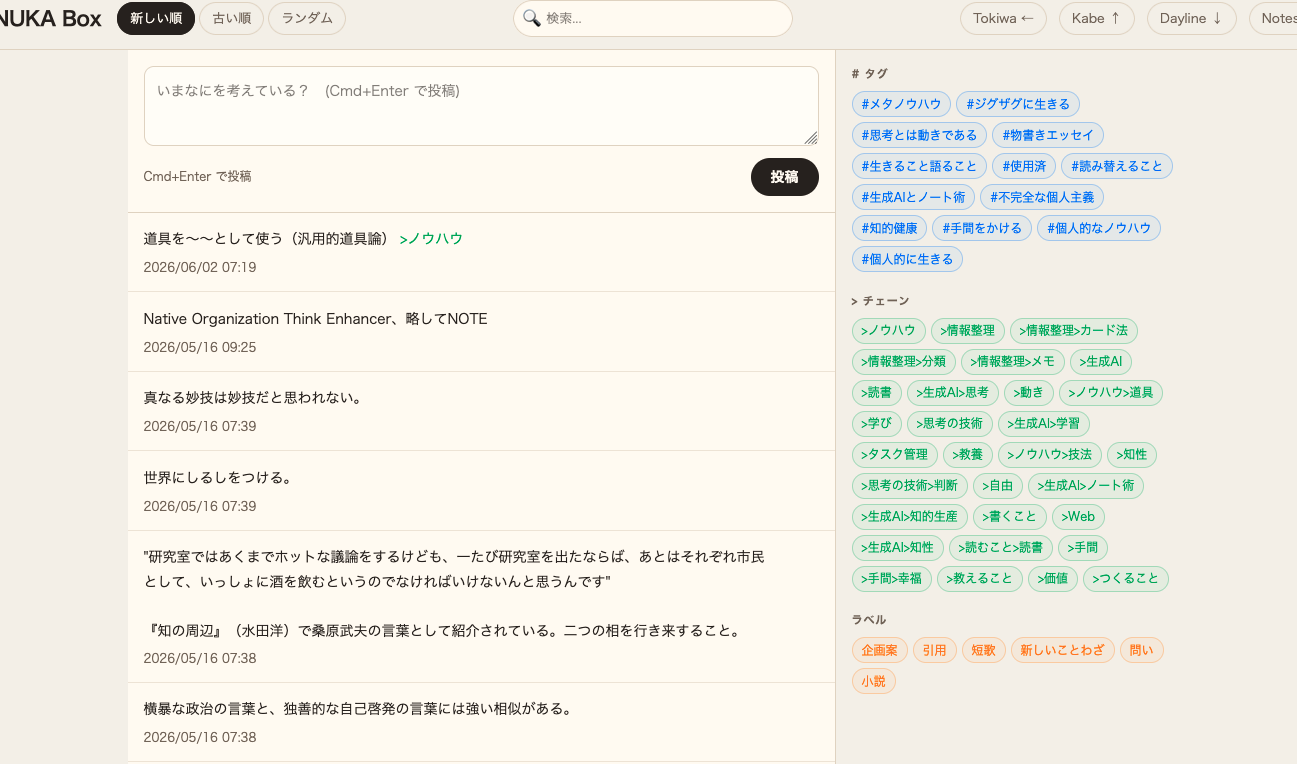This screenshot has height=764, width=1297.
Task: Filter by tag #生きること語ること
Action: 919,166
